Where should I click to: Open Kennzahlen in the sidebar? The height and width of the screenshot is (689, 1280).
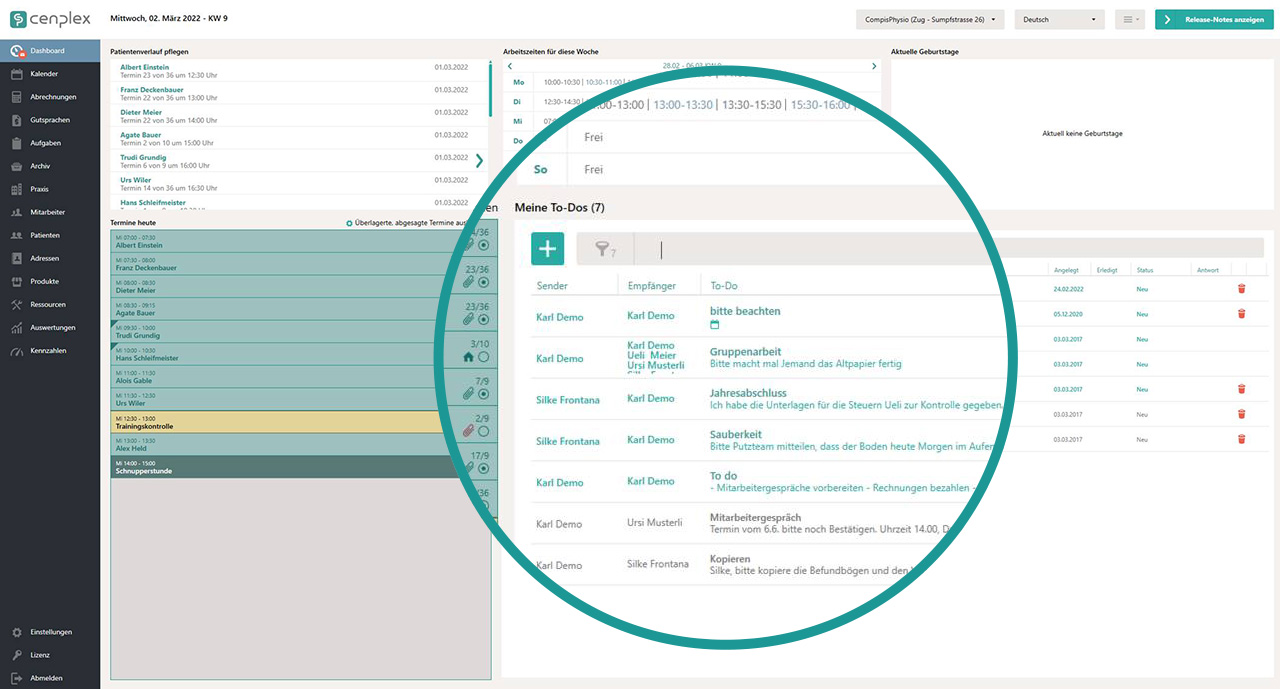point(50,351)
